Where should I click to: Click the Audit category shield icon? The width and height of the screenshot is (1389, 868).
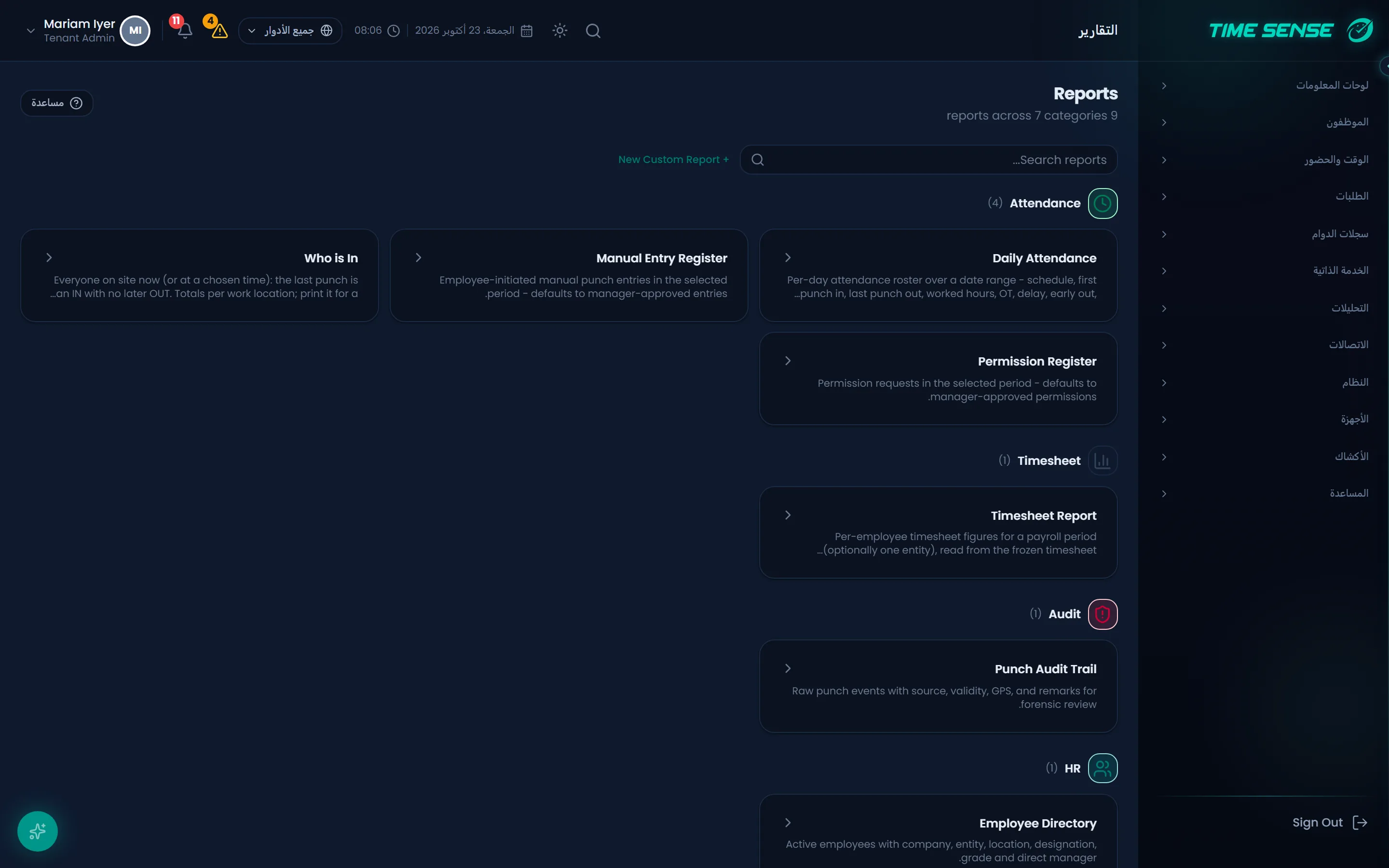coord(1102,614)
